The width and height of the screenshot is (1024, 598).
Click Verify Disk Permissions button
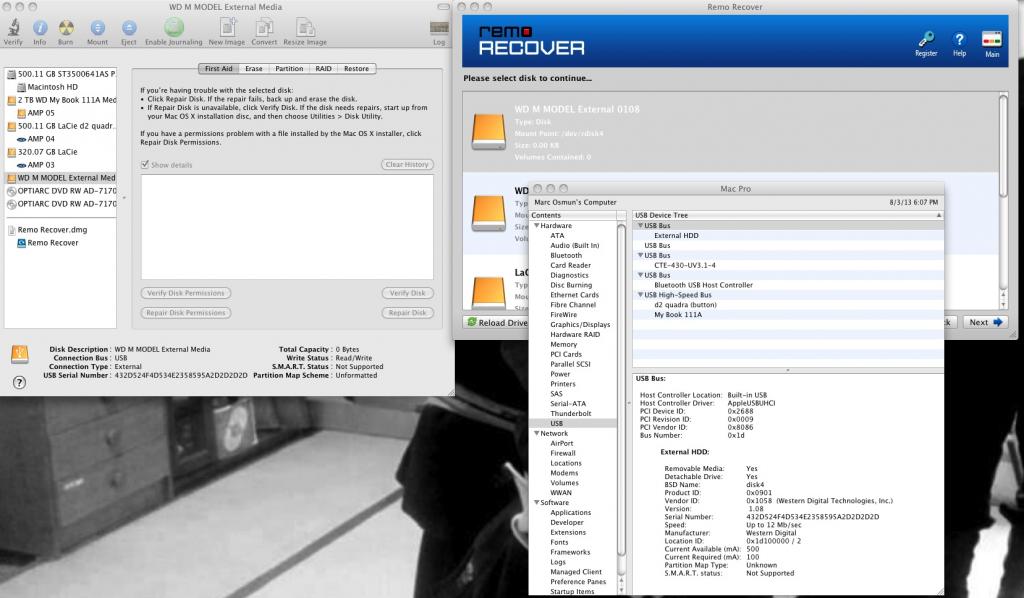click(185, 293)
